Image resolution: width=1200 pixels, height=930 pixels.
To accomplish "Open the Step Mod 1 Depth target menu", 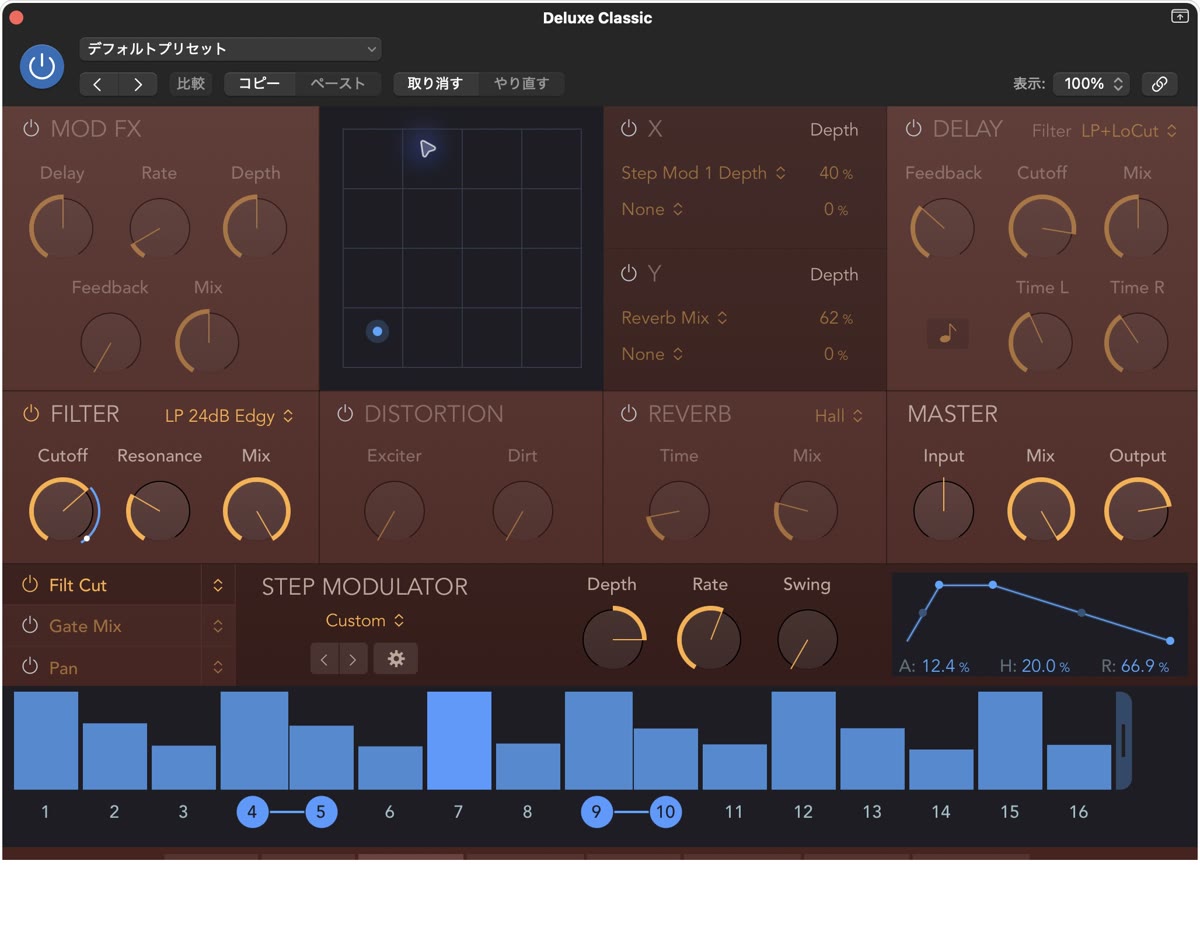I will click(x=703, y=173).
